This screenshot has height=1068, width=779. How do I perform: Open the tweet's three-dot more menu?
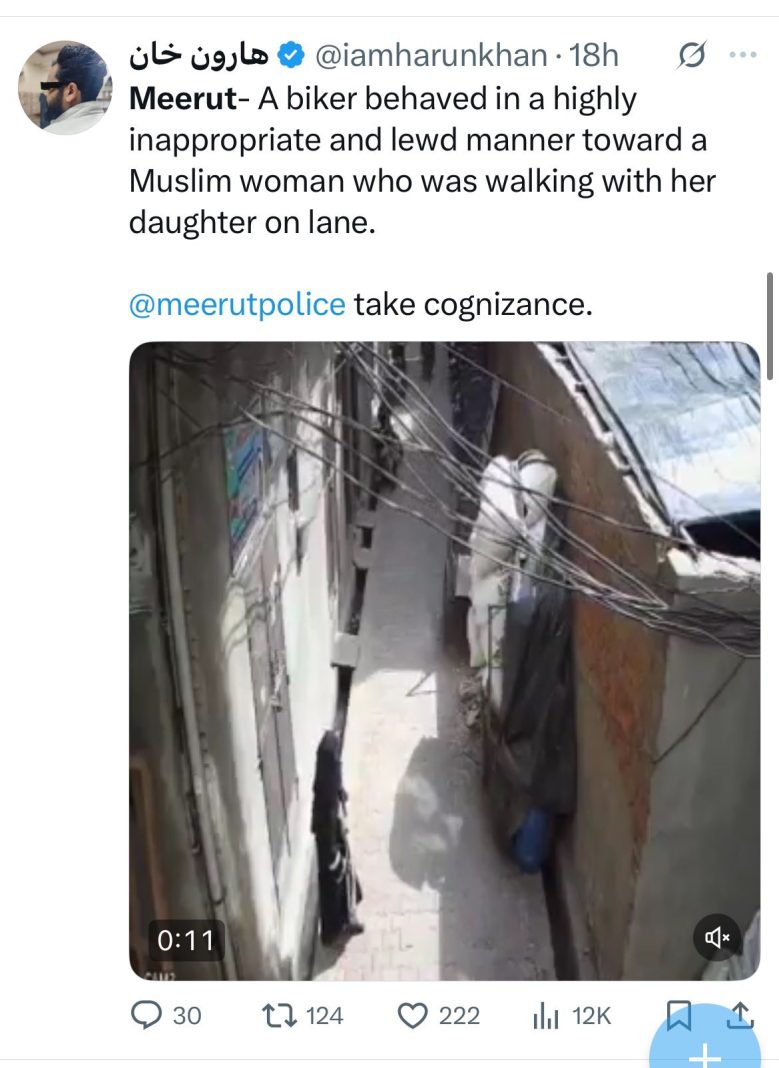(743, 56)
